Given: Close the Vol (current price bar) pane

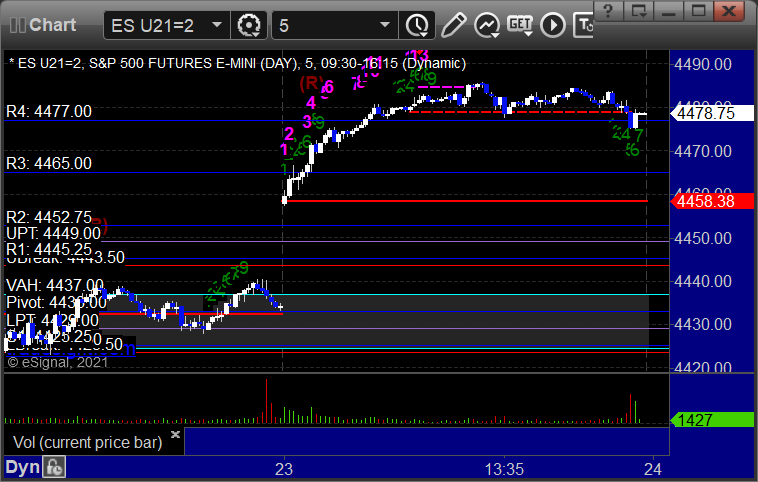Looking at the screenshot, I should pos(175,434).
